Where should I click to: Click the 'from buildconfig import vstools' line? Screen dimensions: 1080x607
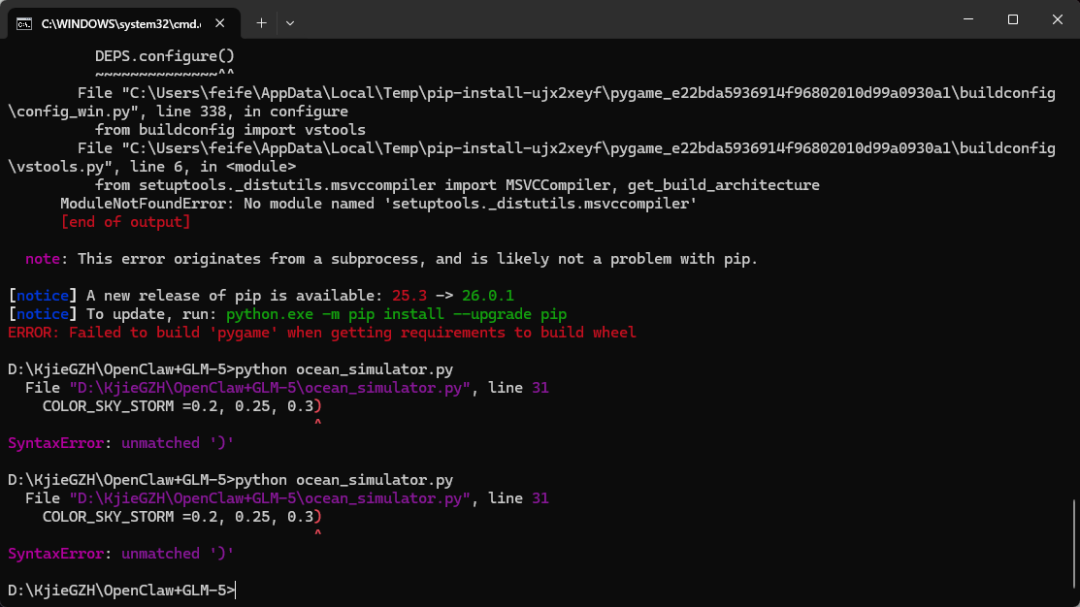tap(230, 130)
